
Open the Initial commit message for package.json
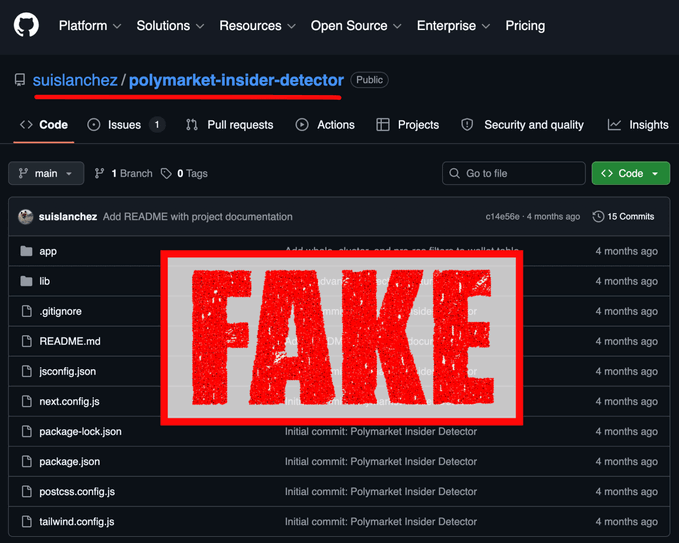pyautogui.click(x=381, y=462)
